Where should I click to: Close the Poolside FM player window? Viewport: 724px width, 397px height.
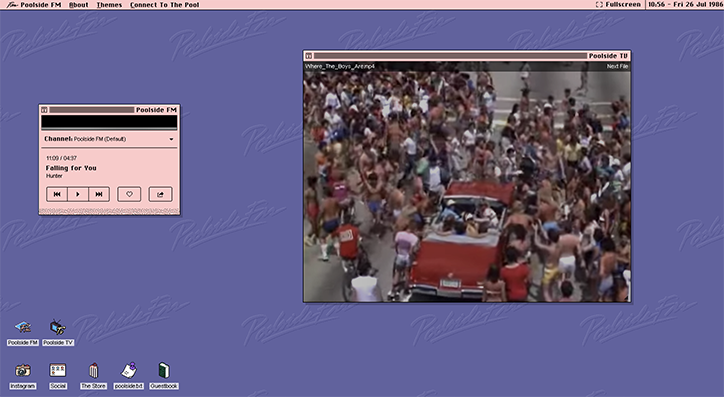[x=44, y=110]
